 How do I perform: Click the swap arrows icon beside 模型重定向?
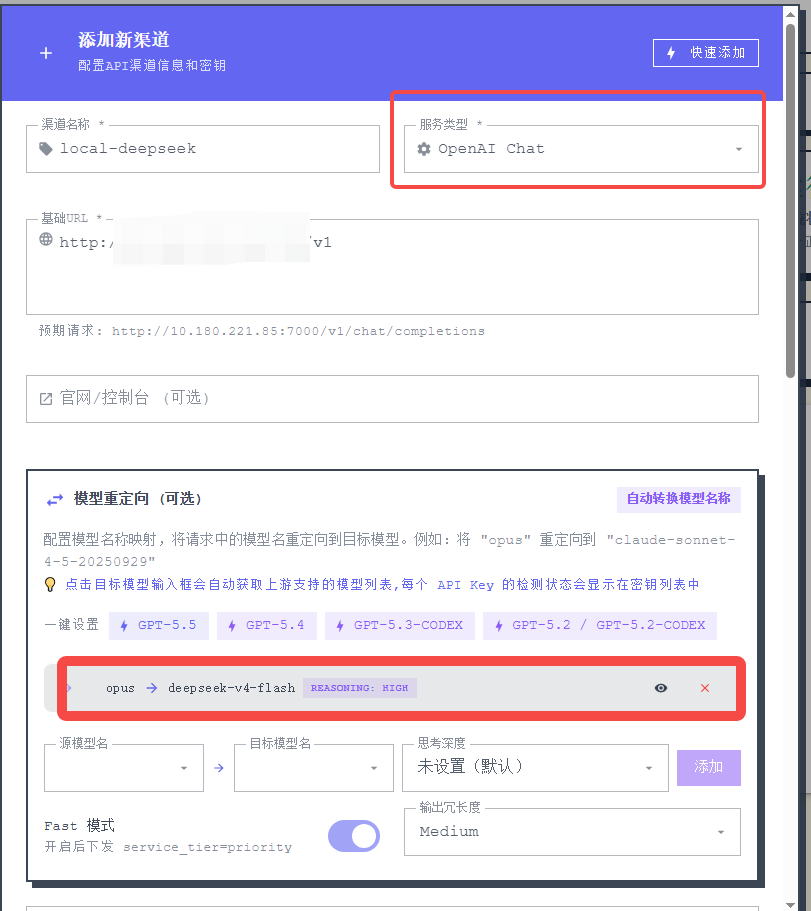(55, 499)
